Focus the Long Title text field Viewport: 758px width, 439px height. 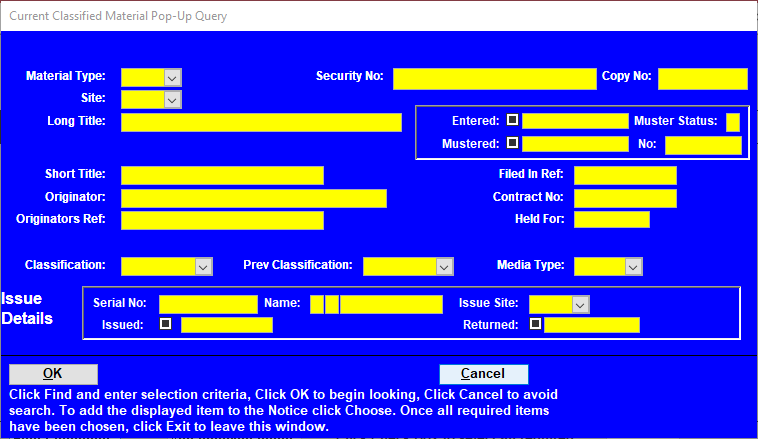point(260,122)
